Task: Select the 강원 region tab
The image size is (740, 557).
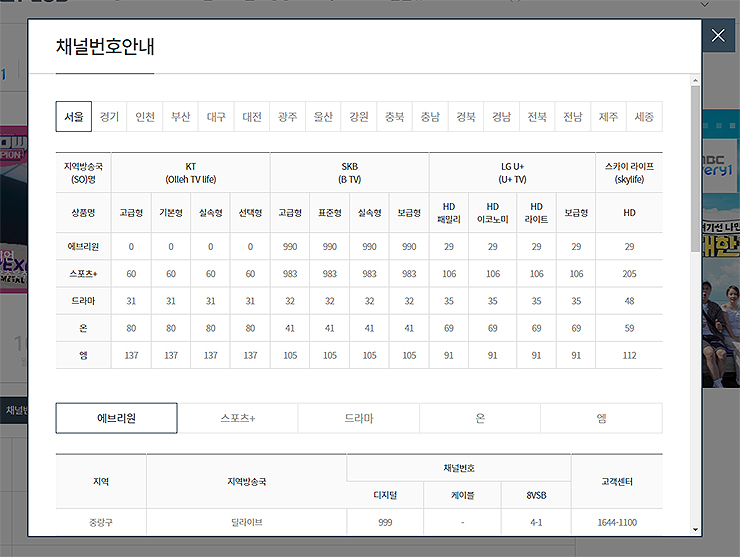Action: pyautogui.click(x=359, y=117)
